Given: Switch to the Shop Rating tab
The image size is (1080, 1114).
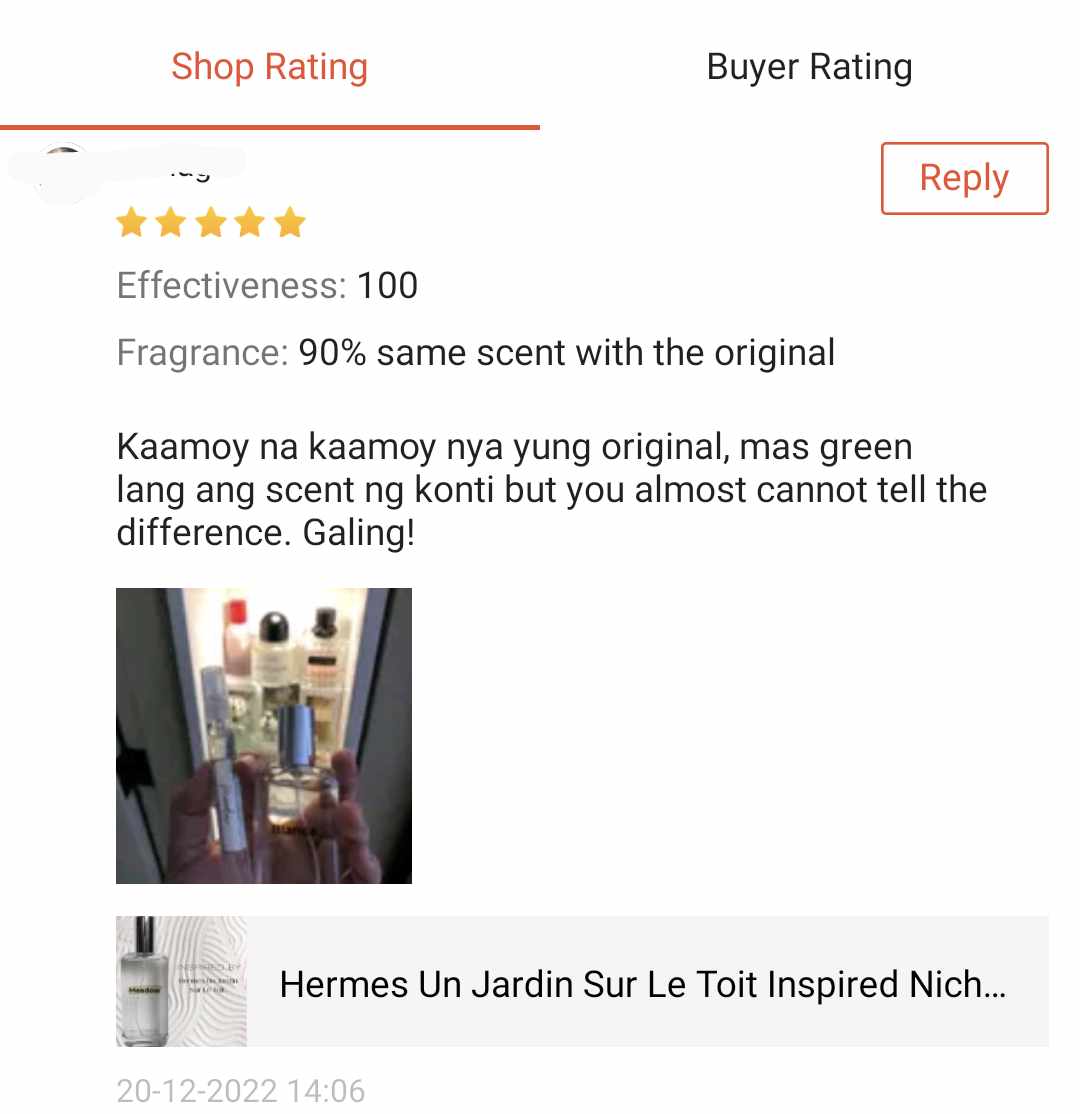Looking at the screenshot, I should pyautogui.click(x=269, y=67).
